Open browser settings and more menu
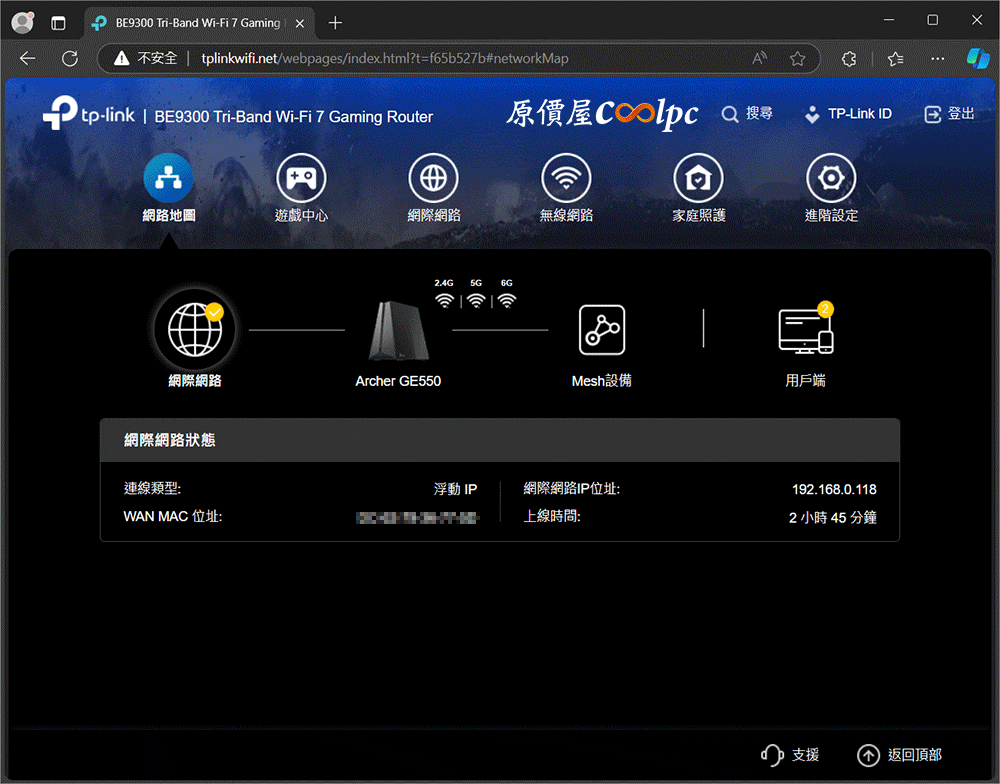This screenshot has height=784, width=1000. pyautogui.click(x=938, y=59)
